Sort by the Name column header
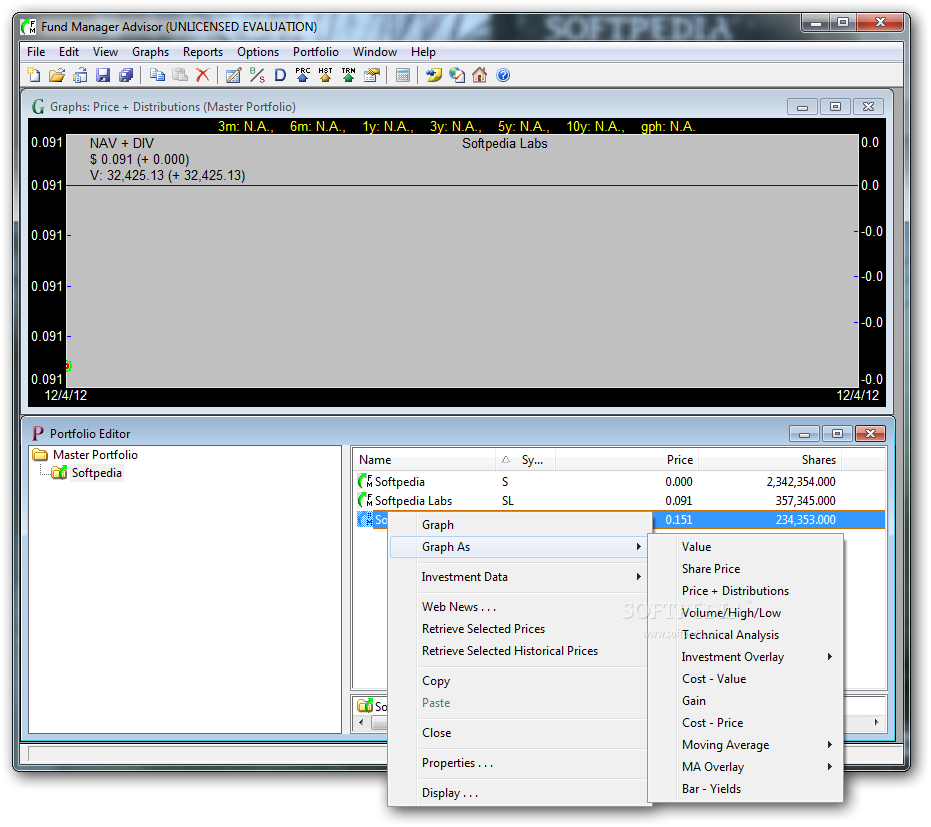Viewport: 931px width, 827px height. coord(425,460)
